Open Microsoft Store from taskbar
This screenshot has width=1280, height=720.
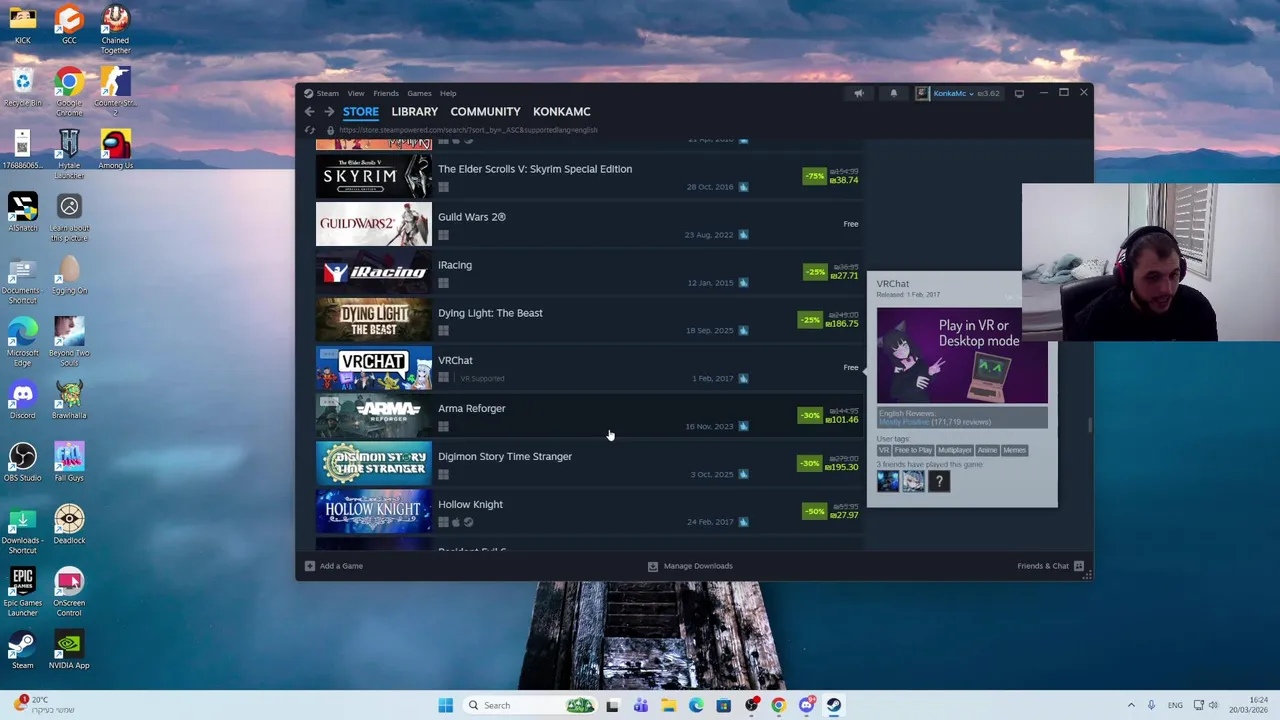(x=723, y=705)
